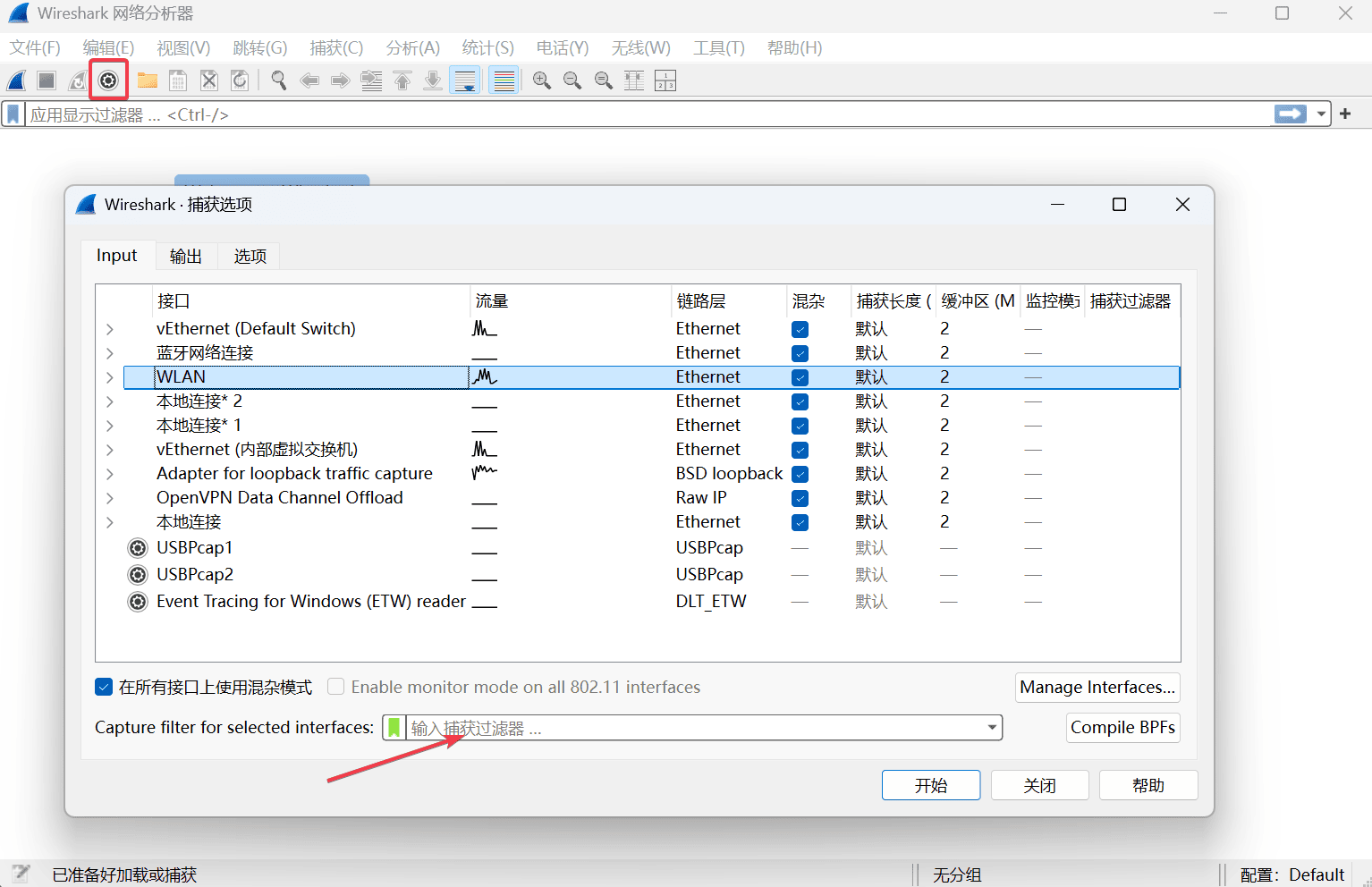Switch to the 输出 tab
Image resolution: width=1372 pixels, height=887 pixels.
point(185,257)
